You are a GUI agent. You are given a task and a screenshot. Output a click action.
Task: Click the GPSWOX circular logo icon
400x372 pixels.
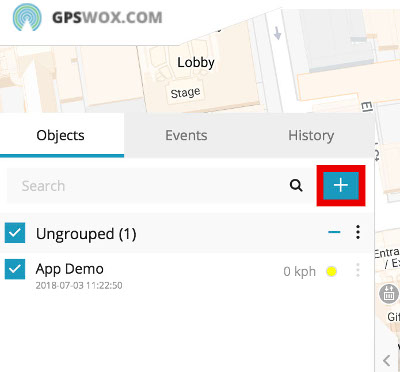27,17
